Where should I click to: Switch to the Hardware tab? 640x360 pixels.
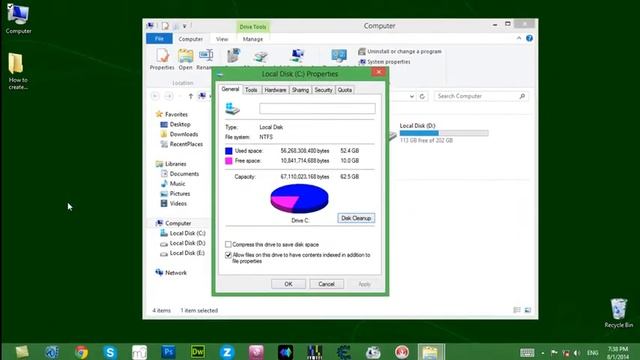275,90
